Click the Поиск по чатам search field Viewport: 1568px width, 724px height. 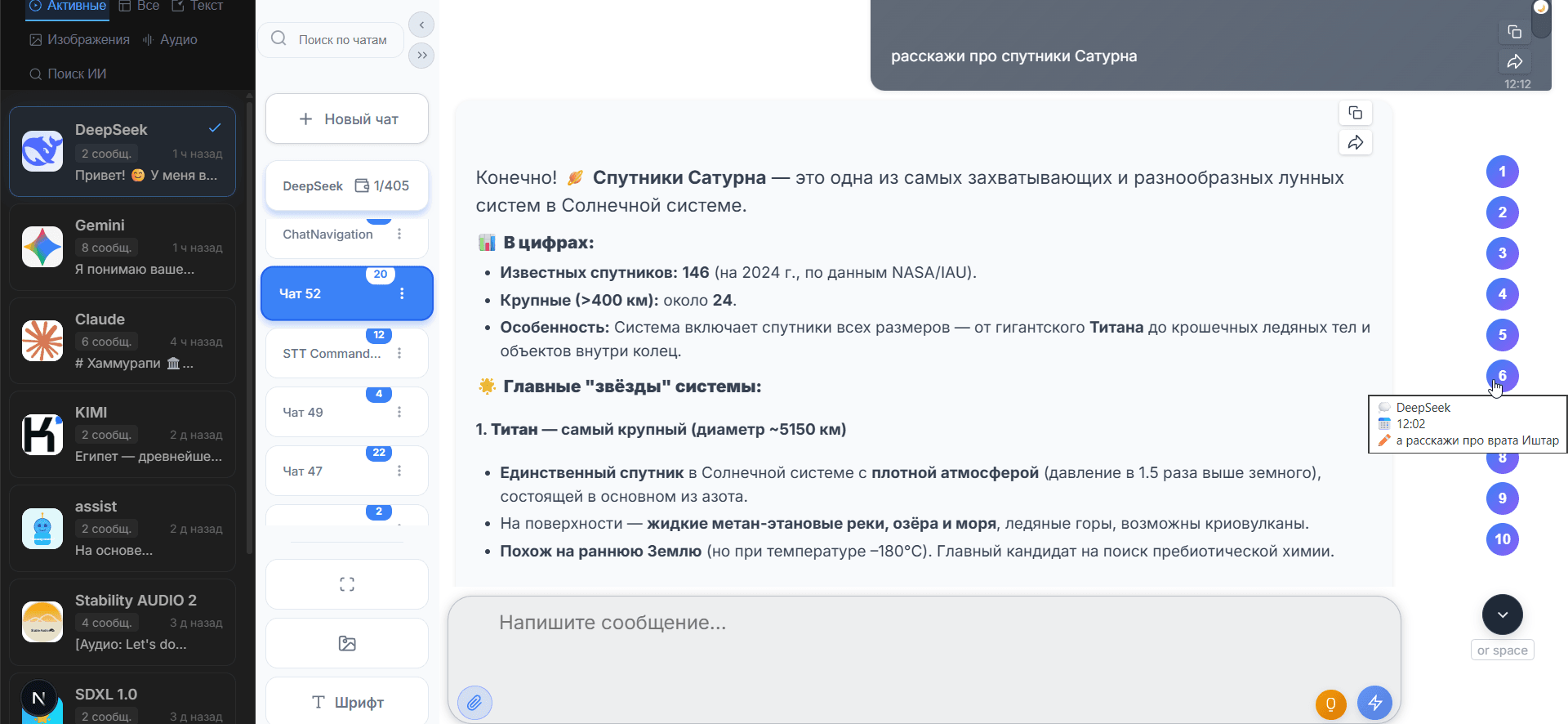tap(332, 39)
